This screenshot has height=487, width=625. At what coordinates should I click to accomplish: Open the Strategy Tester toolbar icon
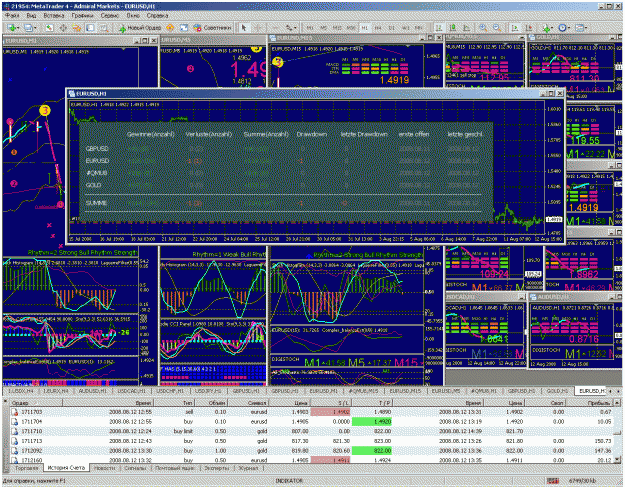coord(104,27)
